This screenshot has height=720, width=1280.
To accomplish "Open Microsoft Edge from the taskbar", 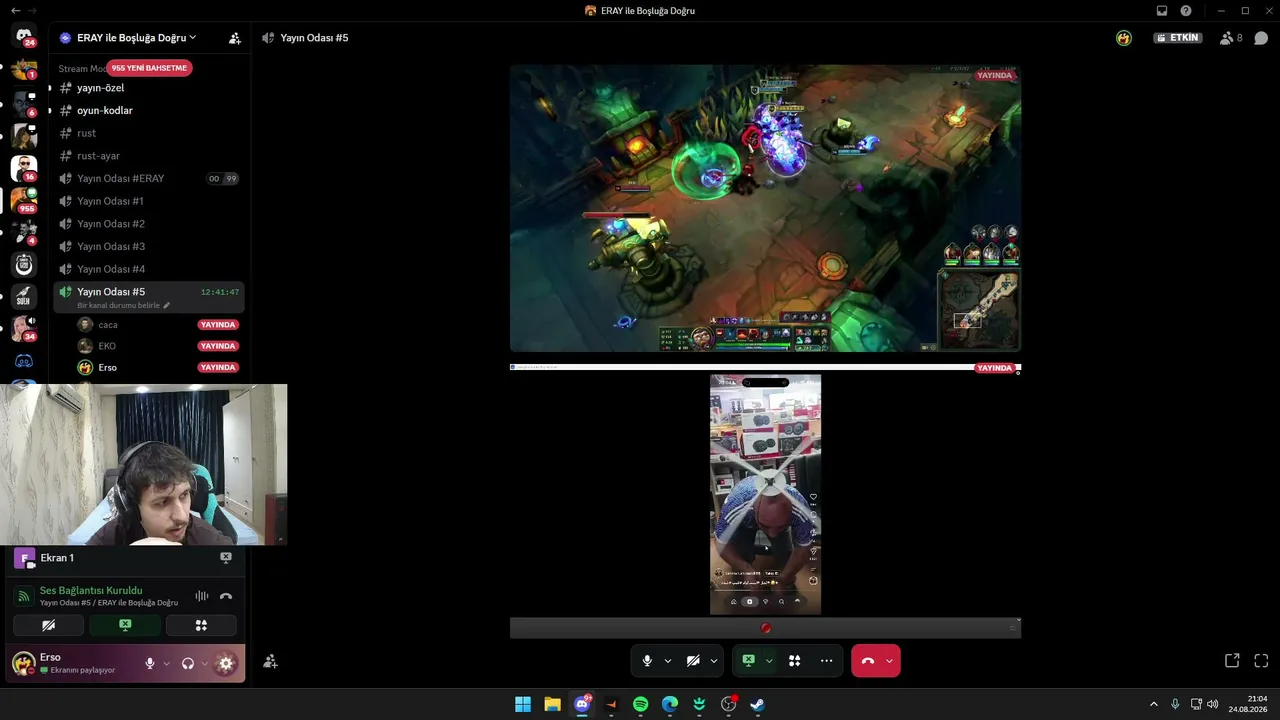I will tap(670, 704).
